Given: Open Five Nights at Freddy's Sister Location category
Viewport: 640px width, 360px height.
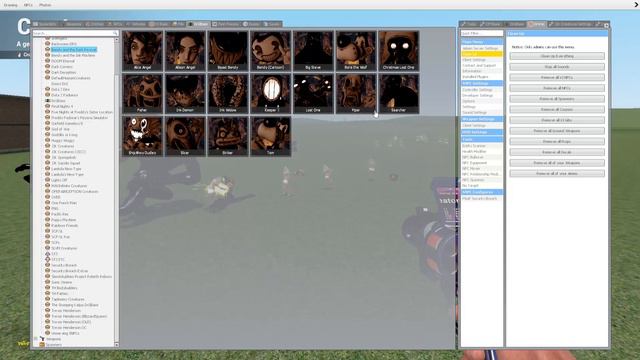Looking at the screenshot, I should coord(82,112).
